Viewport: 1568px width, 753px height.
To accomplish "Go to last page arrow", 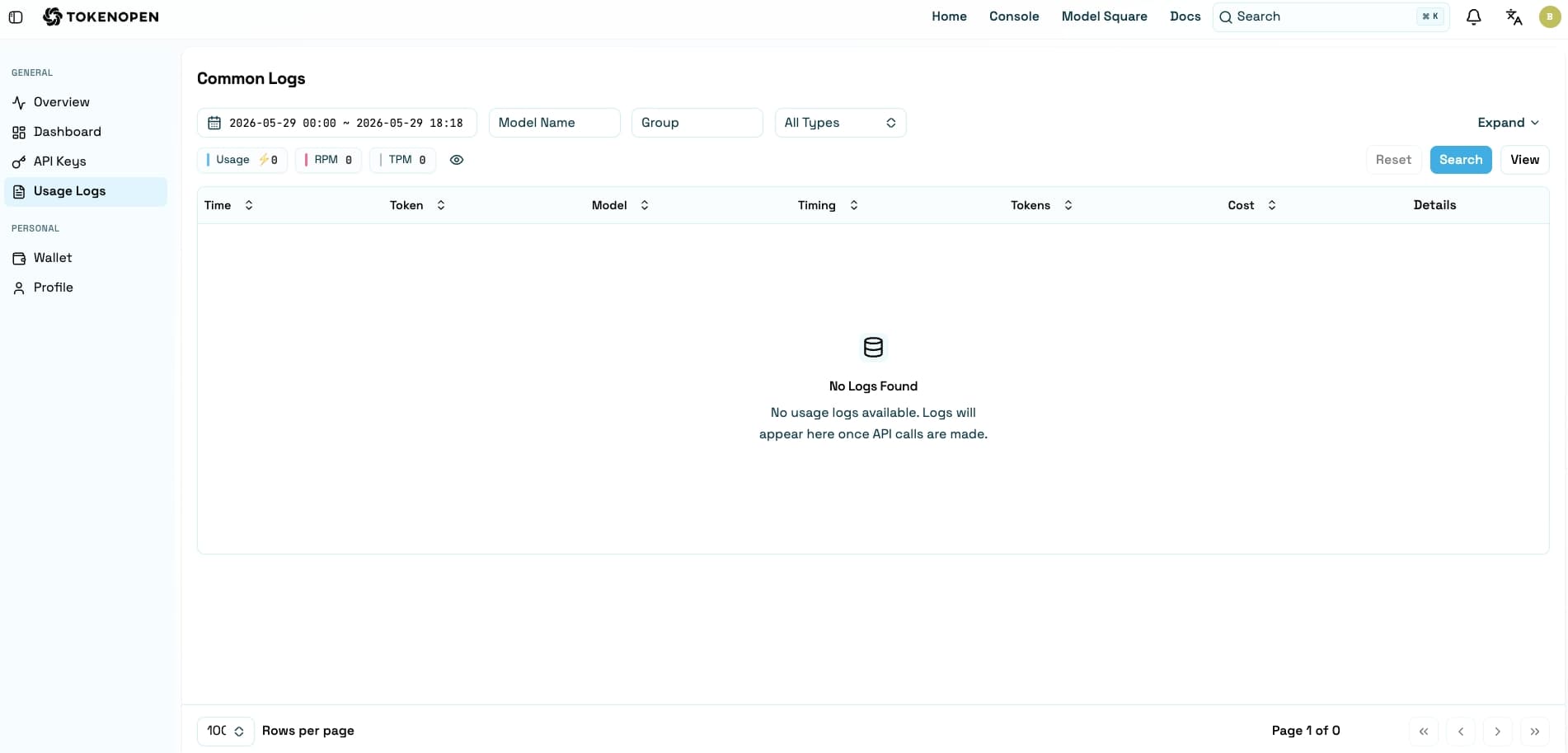I will 1534,731.
